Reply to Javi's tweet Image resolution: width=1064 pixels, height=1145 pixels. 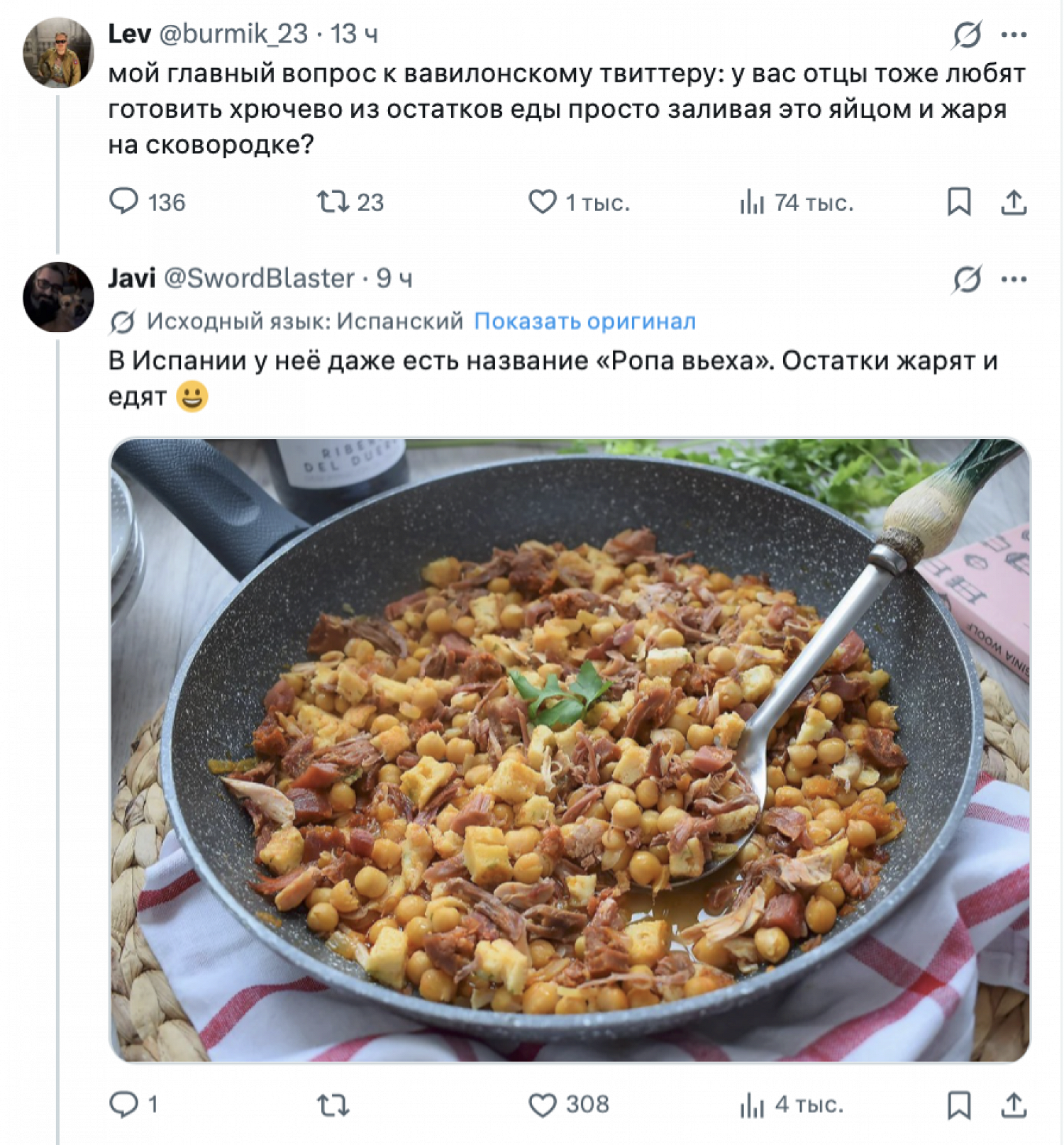click(123, 1105)
